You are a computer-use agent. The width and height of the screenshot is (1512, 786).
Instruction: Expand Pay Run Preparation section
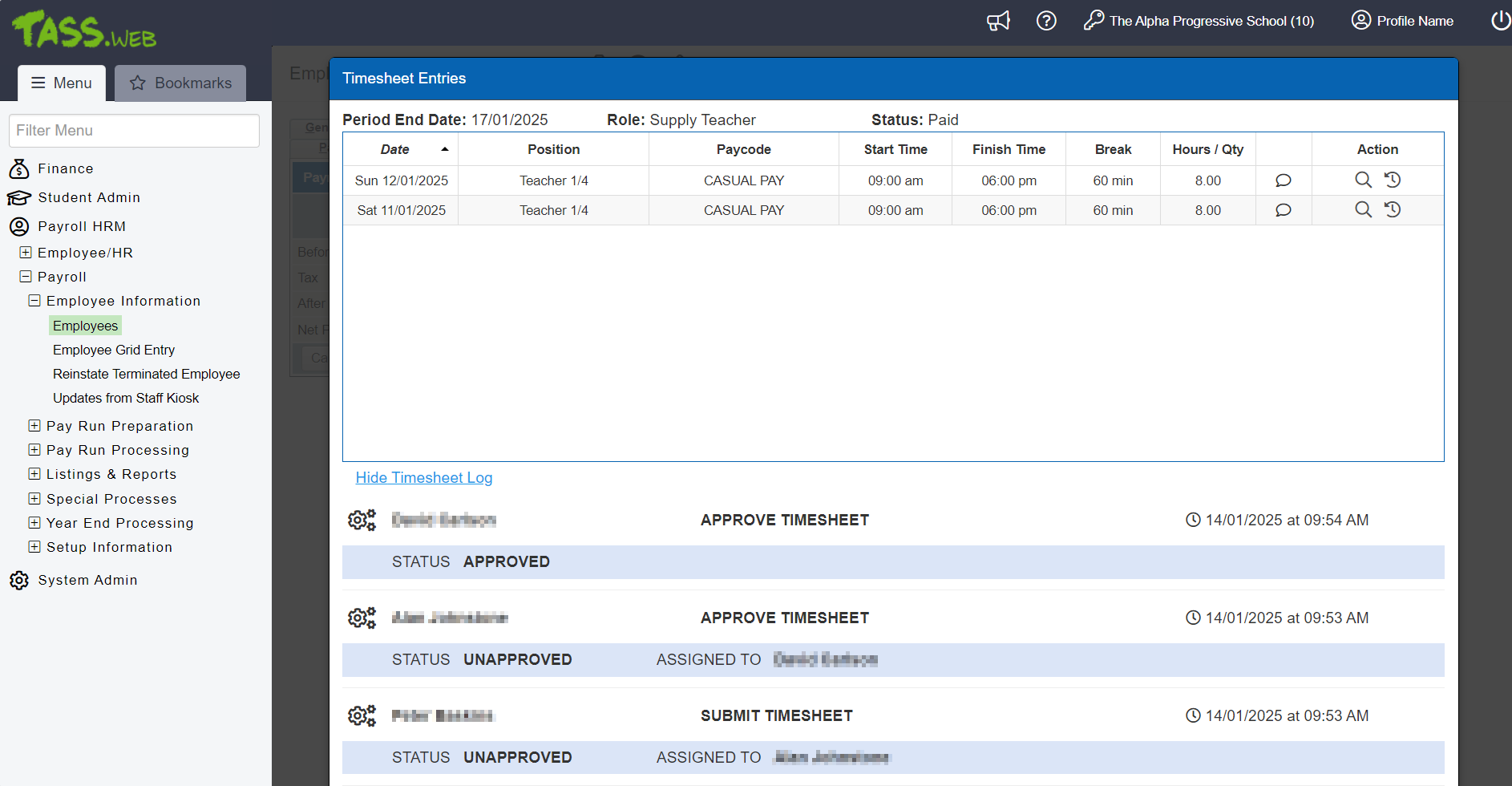tap(34, 426)
